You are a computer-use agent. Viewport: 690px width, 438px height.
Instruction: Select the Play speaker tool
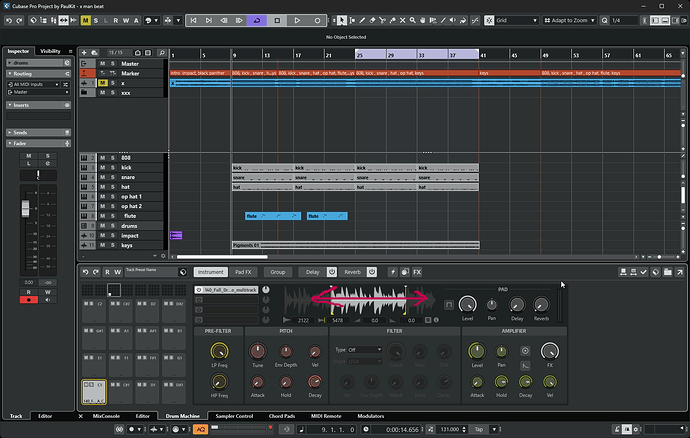click(x=453, y=20)
